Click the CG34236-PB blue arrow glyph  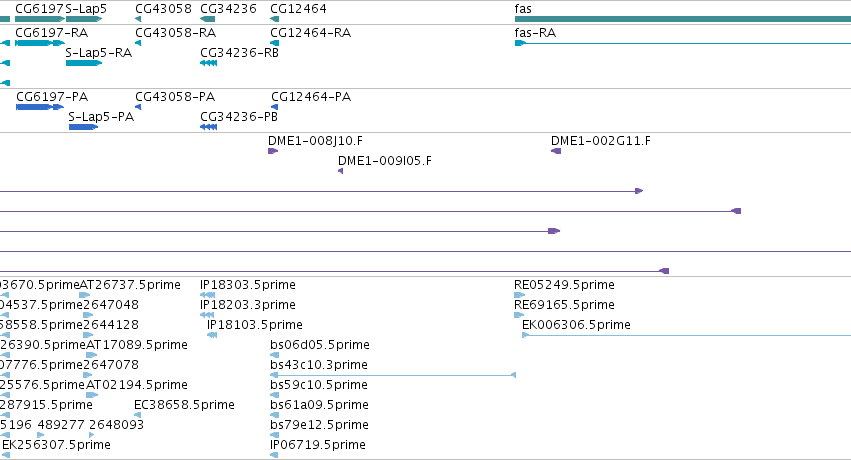(208, 127)
